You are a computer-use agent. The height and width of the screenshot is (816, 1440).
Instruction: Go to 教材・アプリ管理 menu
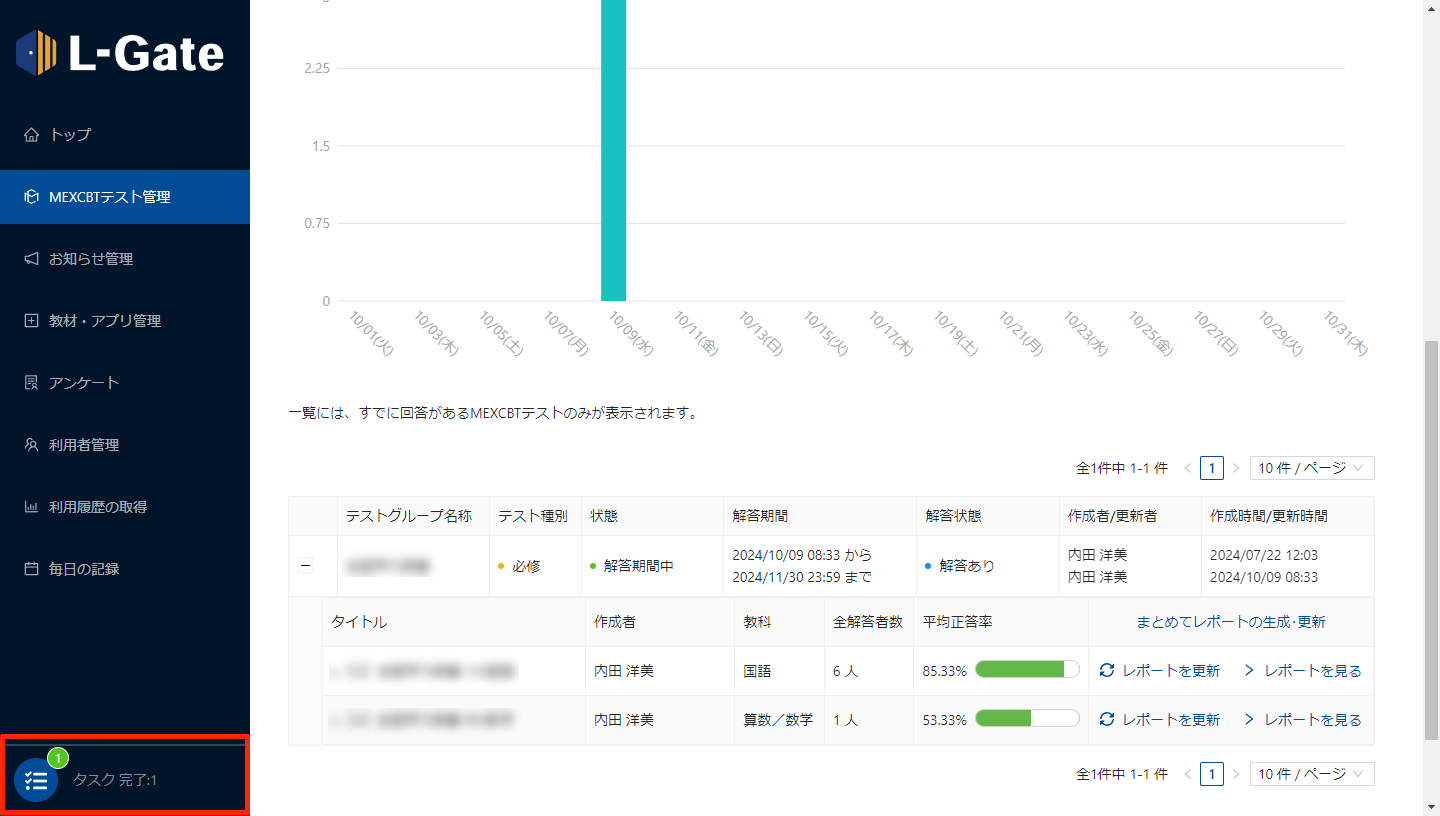[x=105, y=321]
